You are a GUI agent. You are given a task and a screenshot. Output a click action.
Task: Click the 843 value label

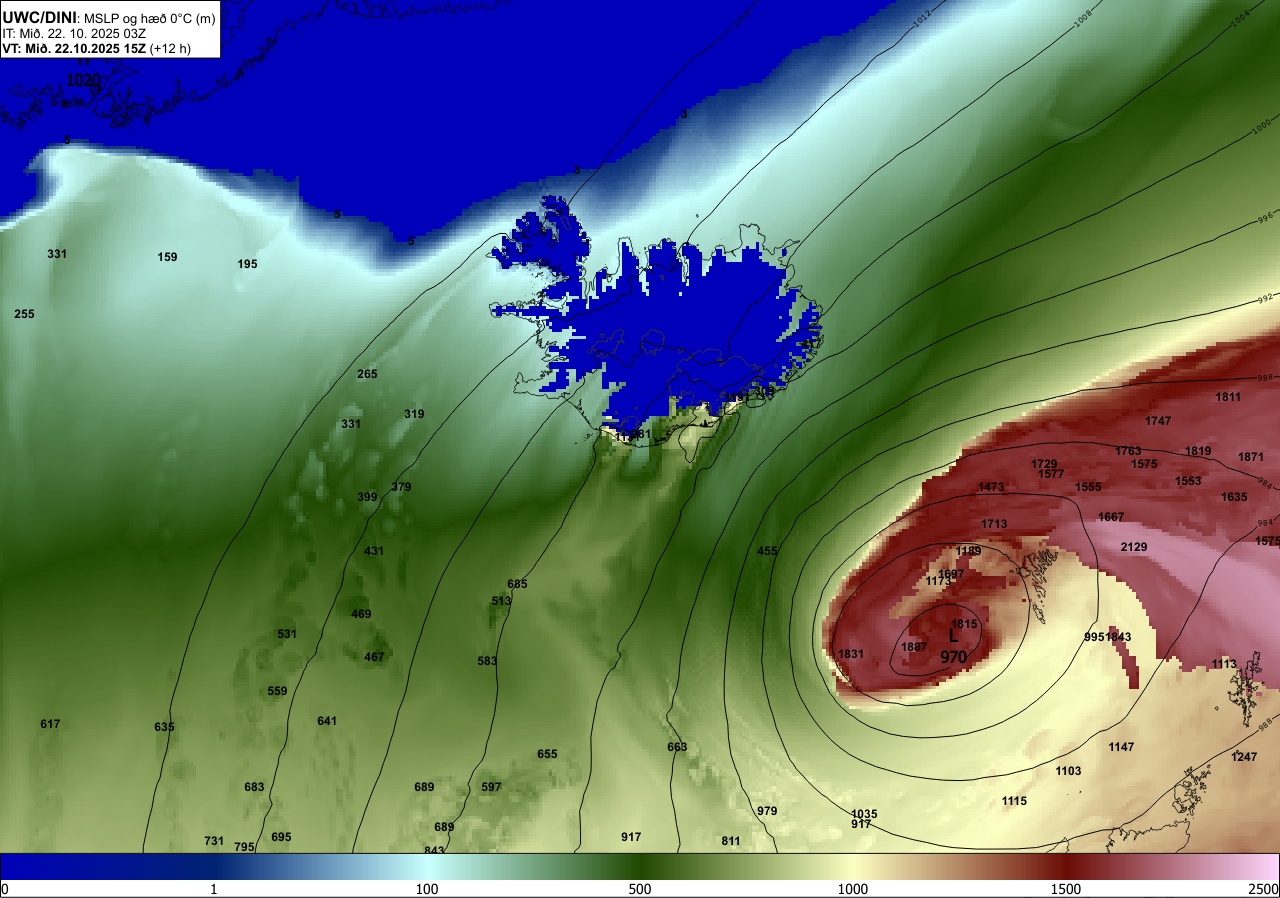(434, 851)
